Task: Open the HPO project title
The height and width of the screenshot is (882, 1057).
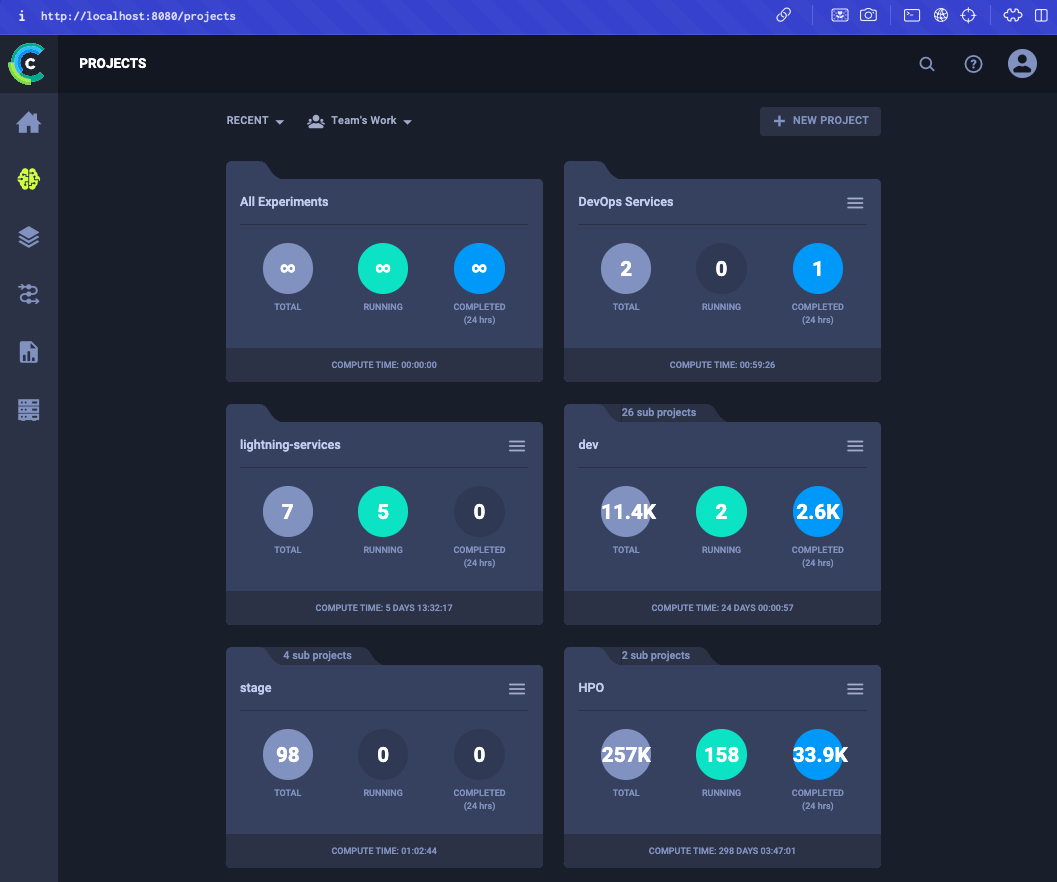Action: [x=591, y=687]
